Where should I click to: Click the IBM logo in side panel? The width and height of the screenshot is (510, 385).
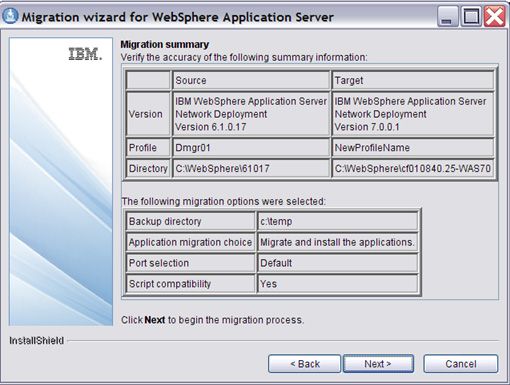pyautogui.click(x=85, y=54)
